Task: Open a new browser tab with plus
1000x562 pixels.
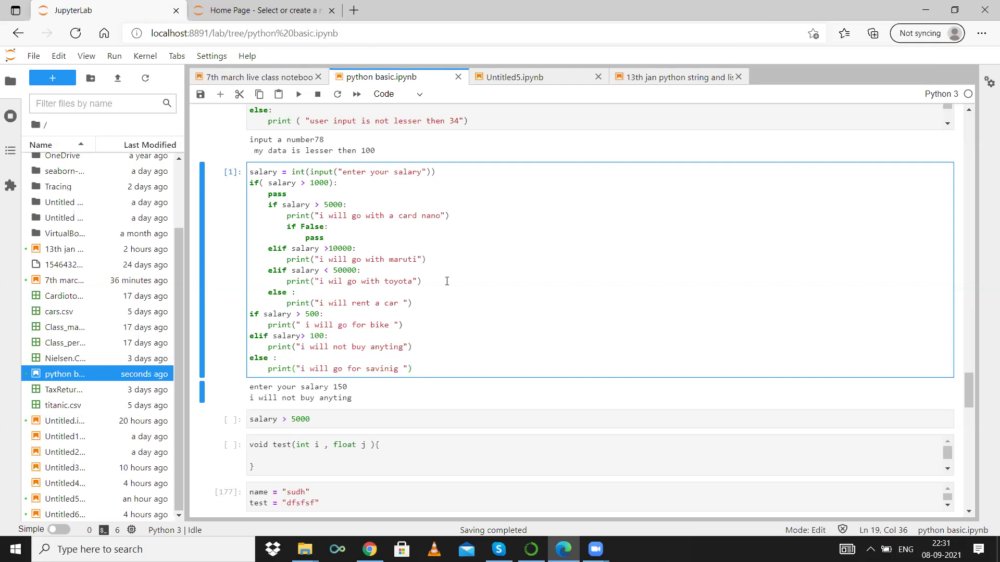Action: click(x=354, y=10)
